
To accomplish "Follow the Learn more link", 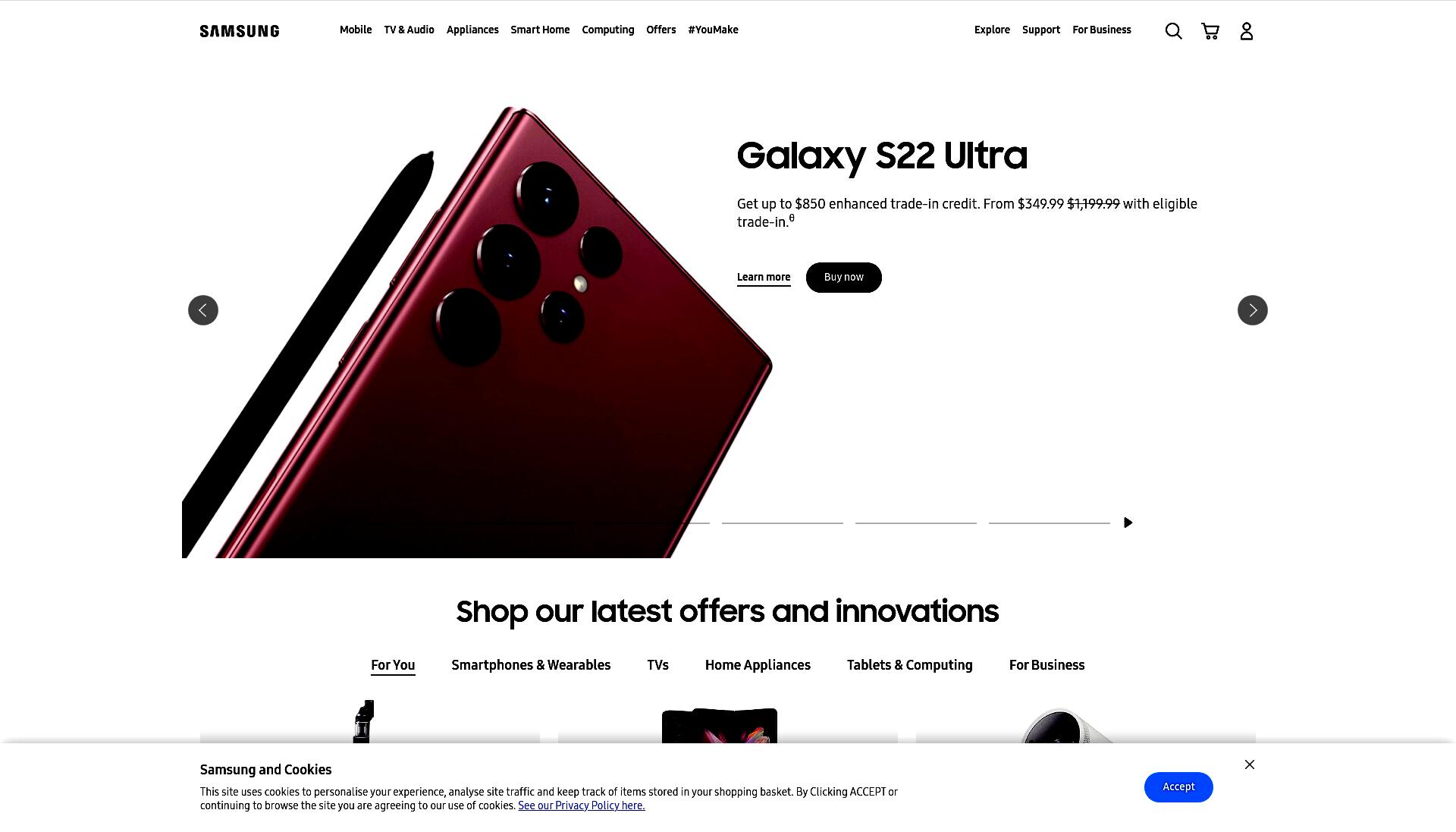I will pyautogui.click(x=764, y=278).
